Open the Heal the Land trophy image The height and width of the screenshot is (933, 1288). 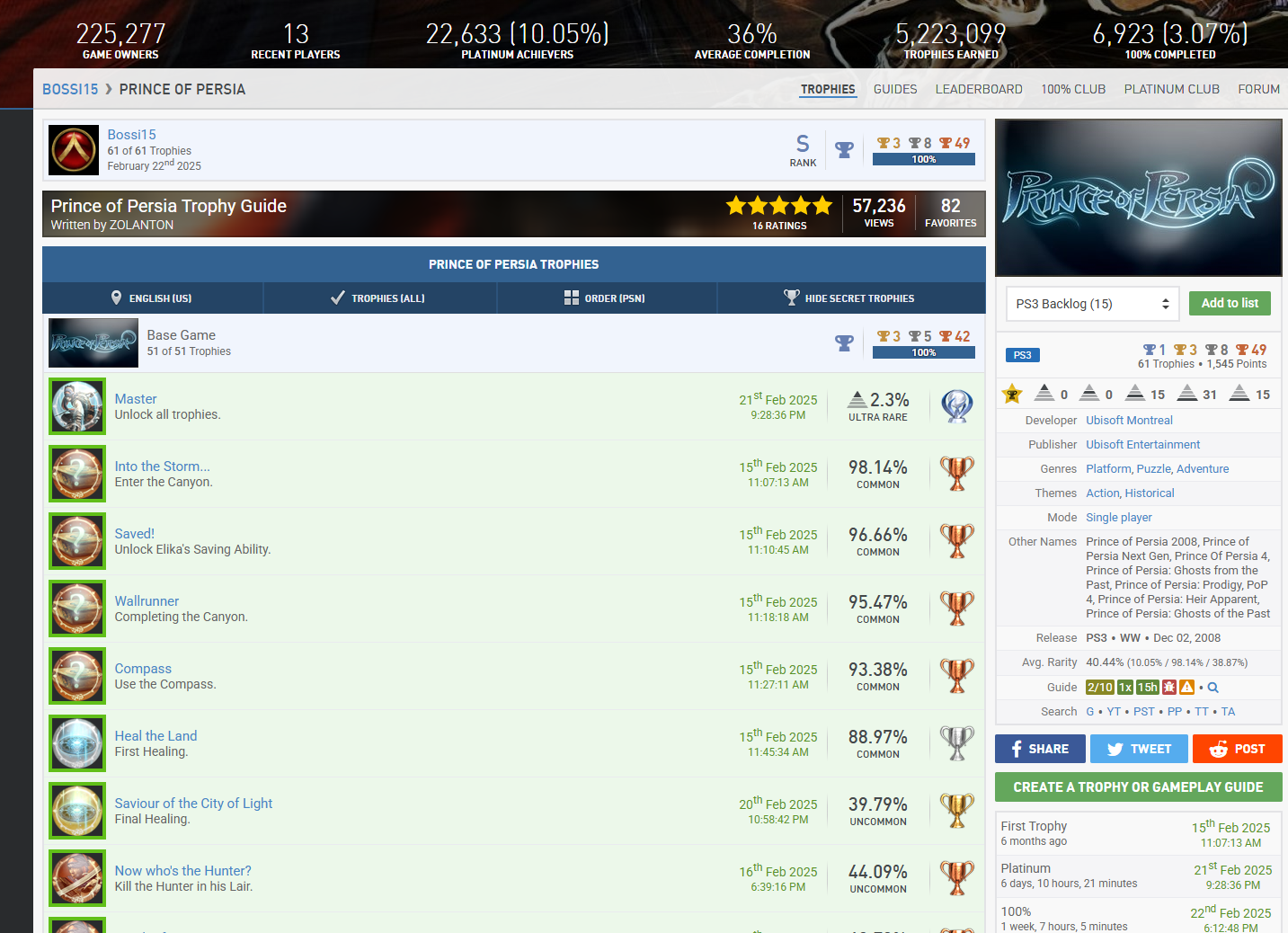click(x=77, y=743)
